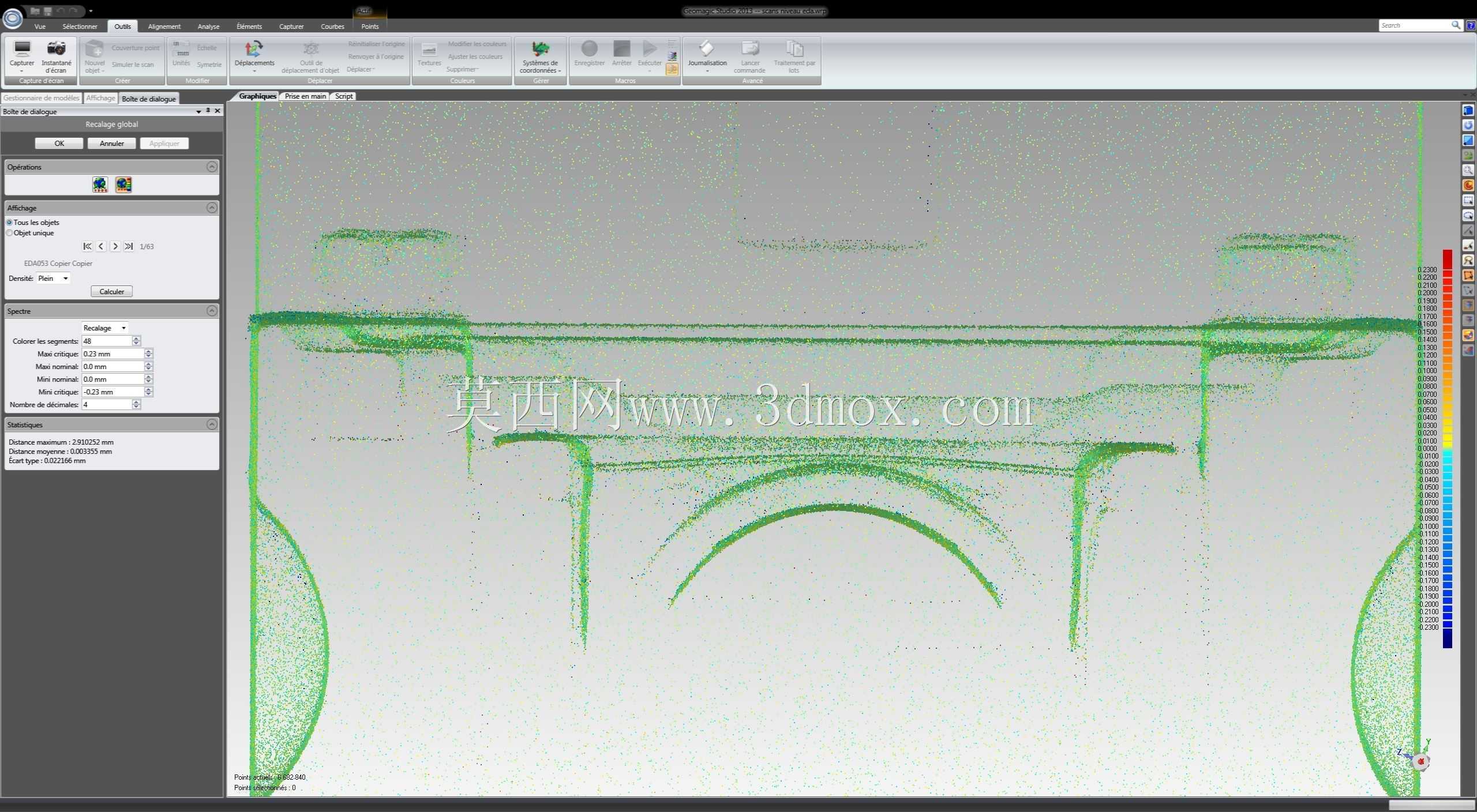Click the Search box in title area
The width and height of the screenshot is (1477, 812).
[1415, 25]
